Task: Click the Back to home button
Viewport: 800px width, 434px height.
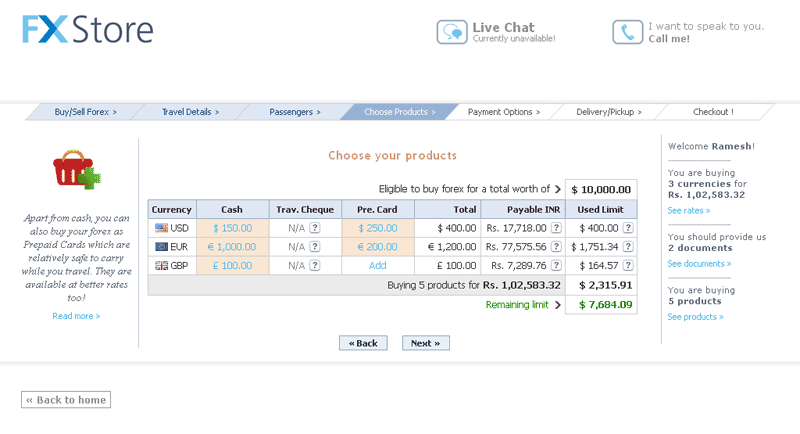Action: [x=66, y=400]
